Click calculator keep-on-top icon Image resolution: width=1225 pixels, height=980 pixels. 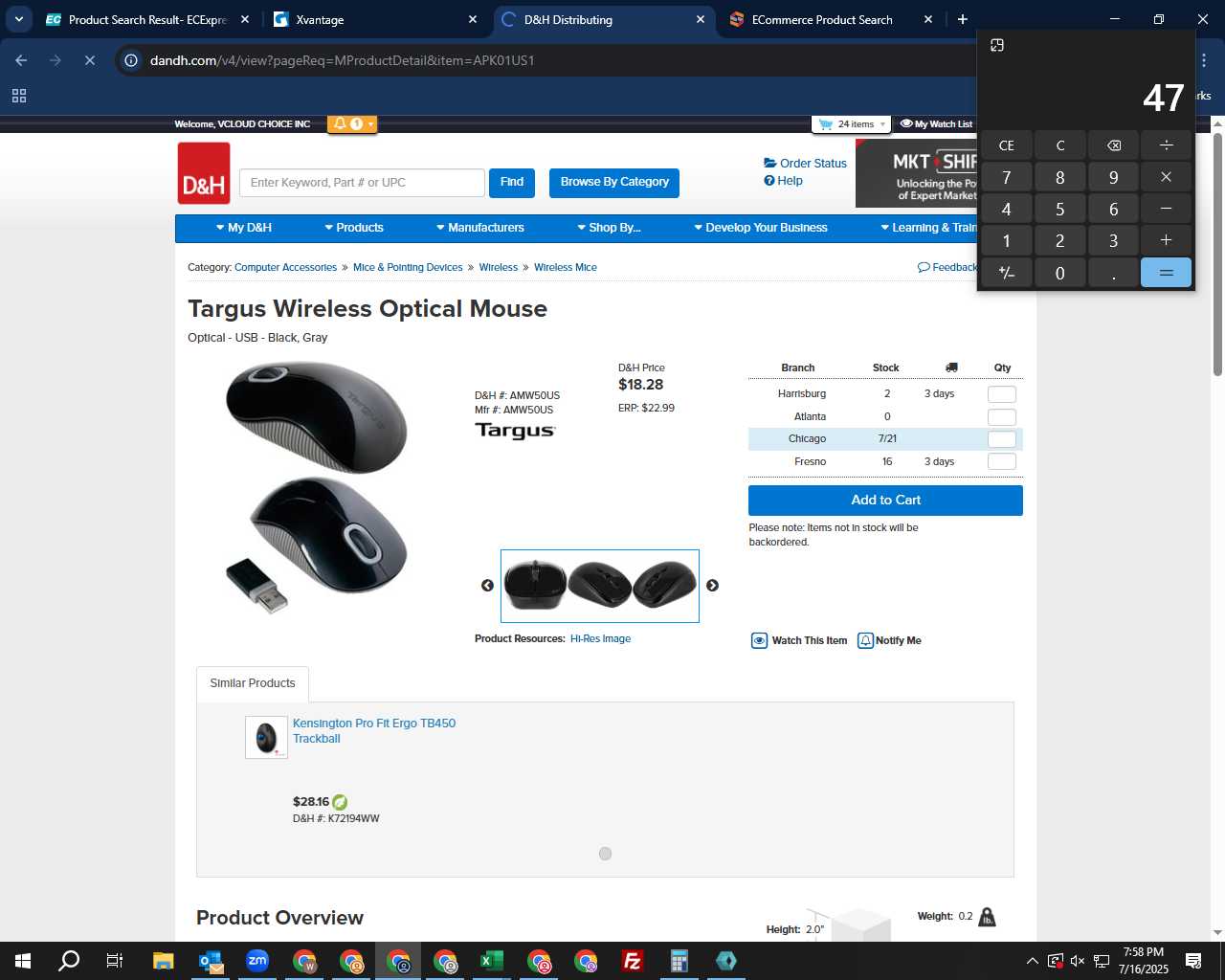996,45
